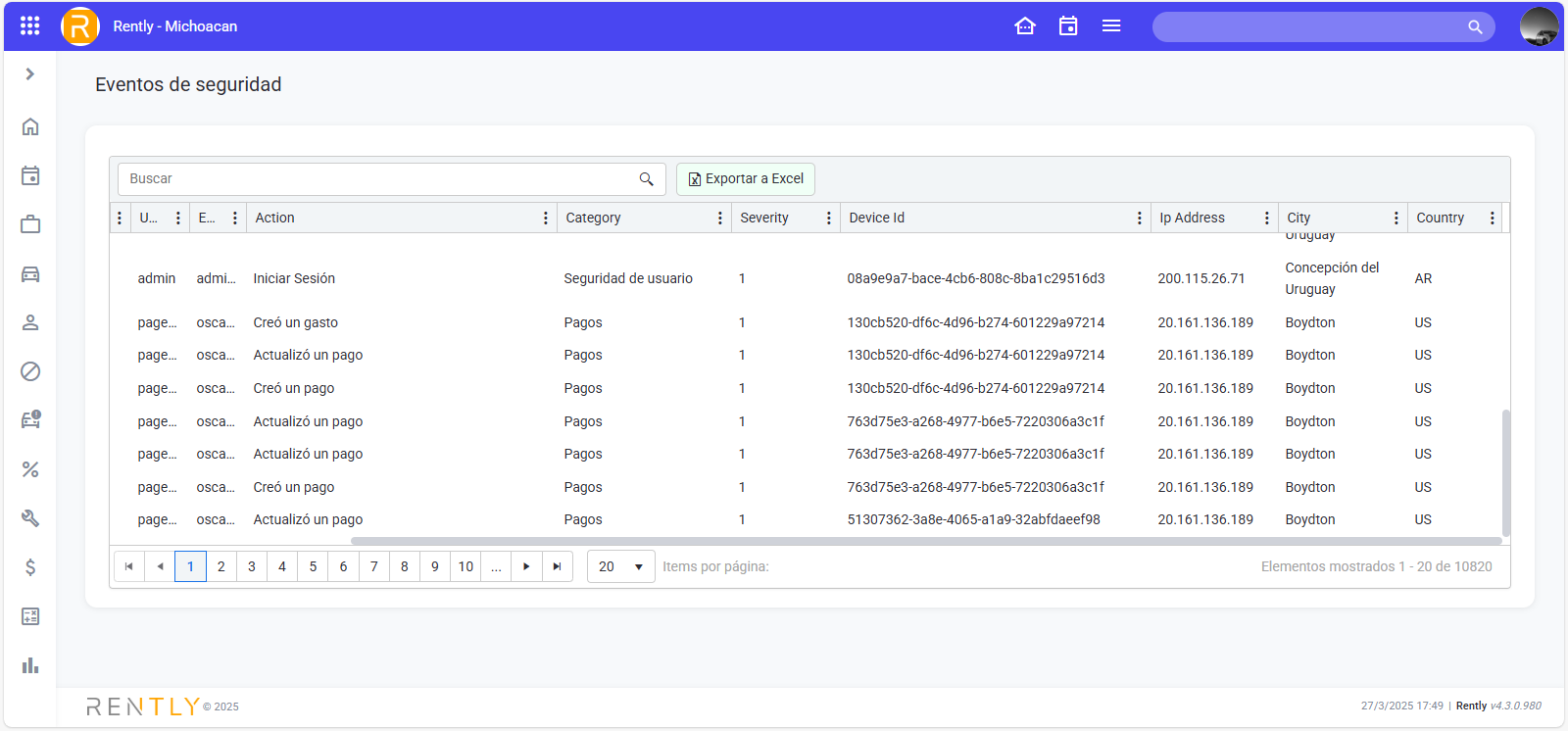Click the dollar sign sidebar icon
This screenshot has width=1568, height=731.
(30, 567)
